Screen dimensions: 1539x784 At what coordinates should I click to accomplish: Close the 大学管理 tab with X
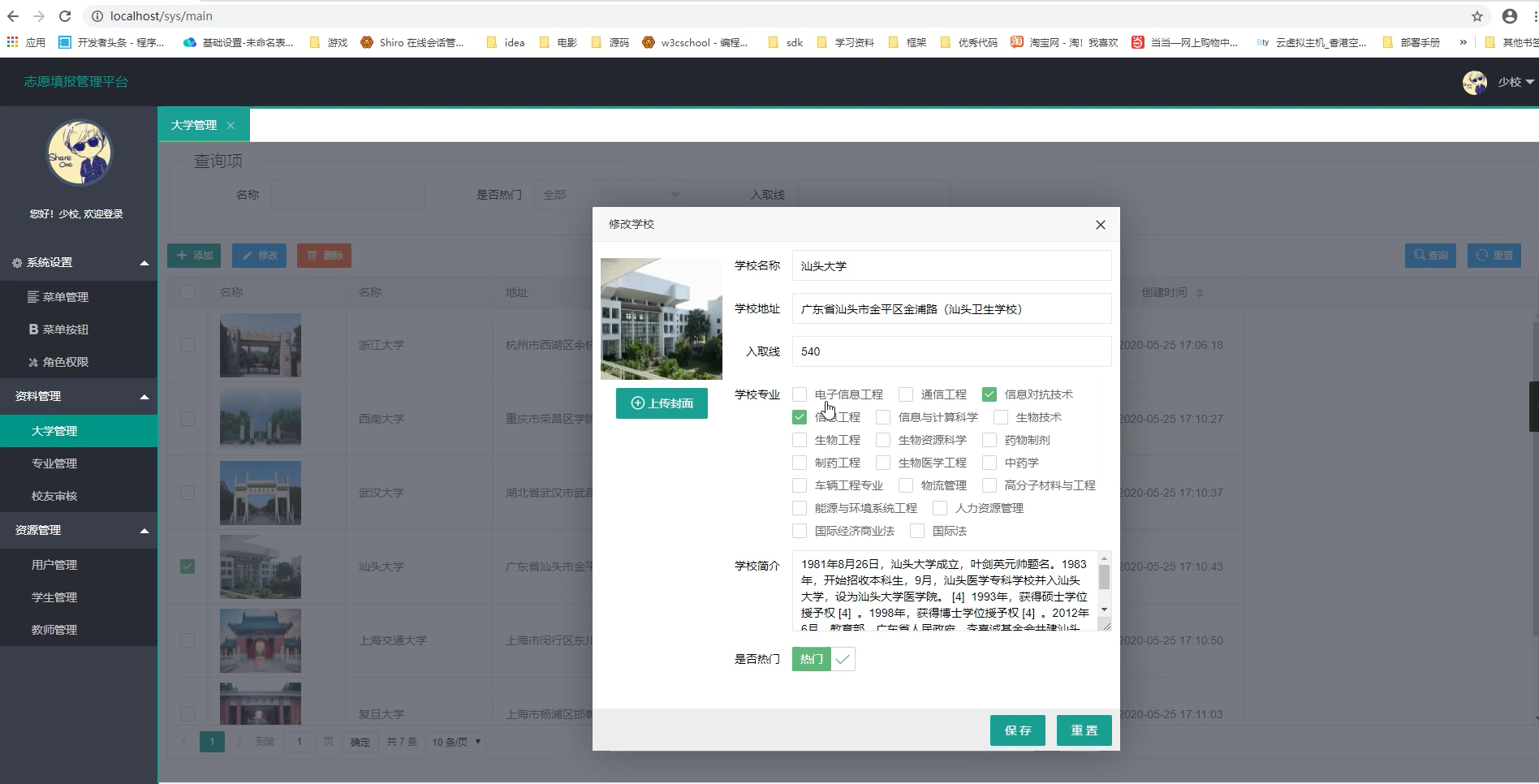click(231, 125)
